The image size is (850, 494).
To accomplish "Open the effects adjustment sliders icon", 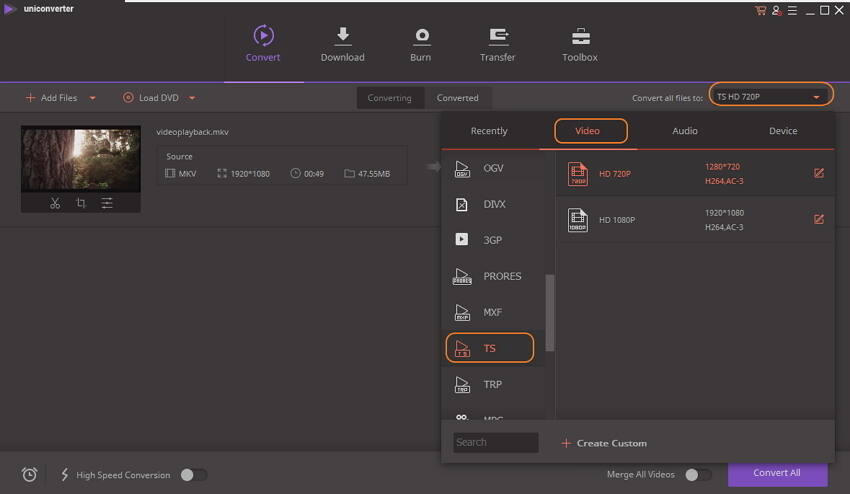I will tap(107, 203).
